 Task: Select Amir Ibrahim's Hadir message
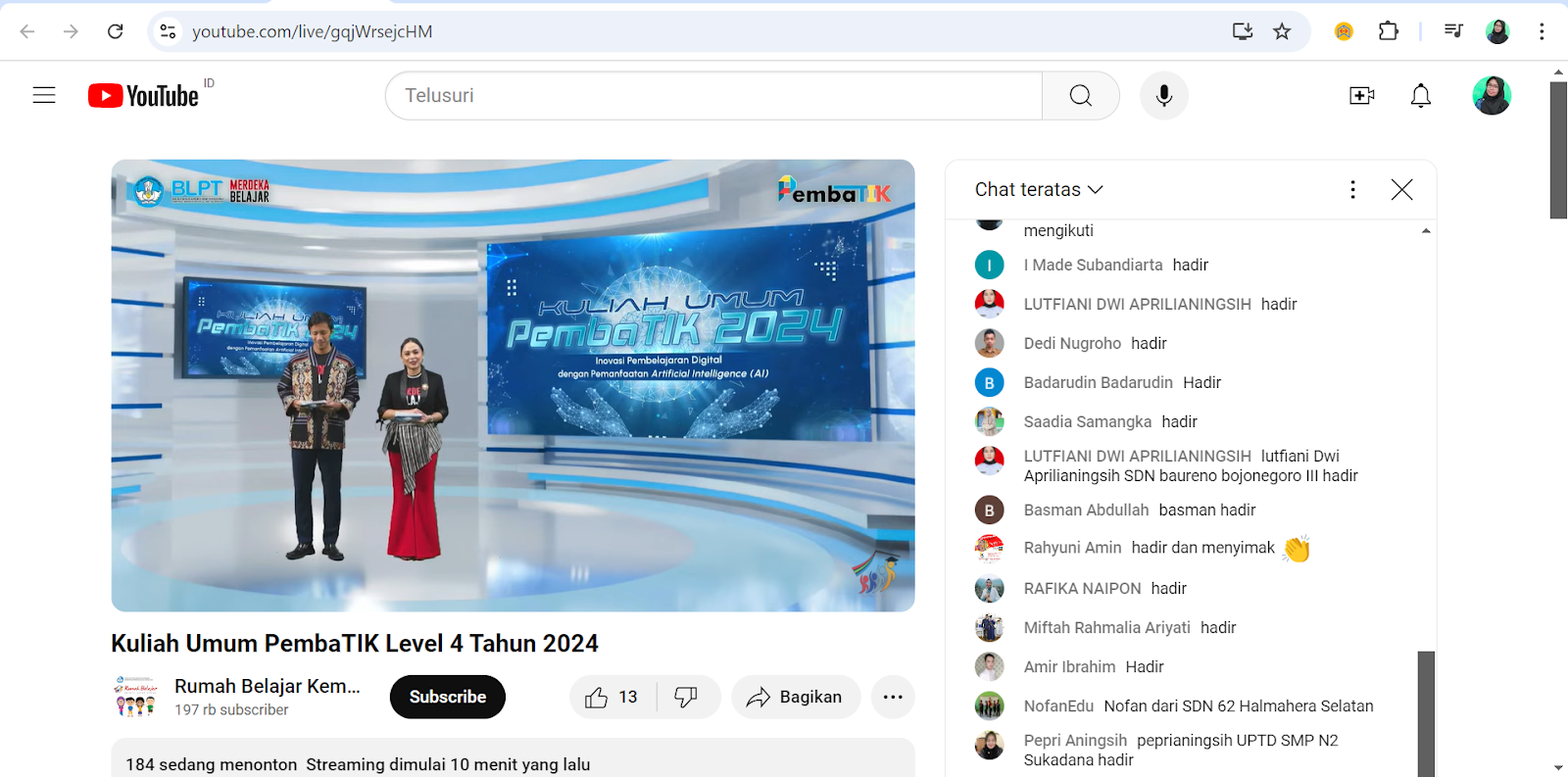click(x=1145, y=666)
